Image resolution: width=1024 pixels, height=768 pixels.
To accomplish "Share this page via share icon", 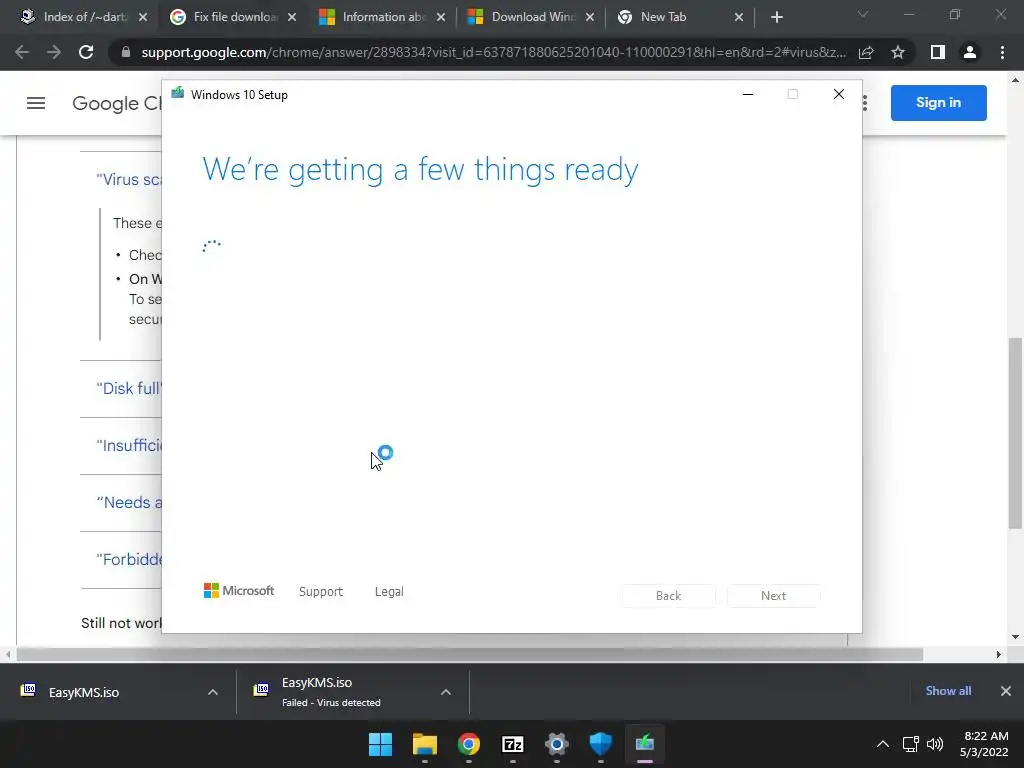I will [x=866, y=52].
